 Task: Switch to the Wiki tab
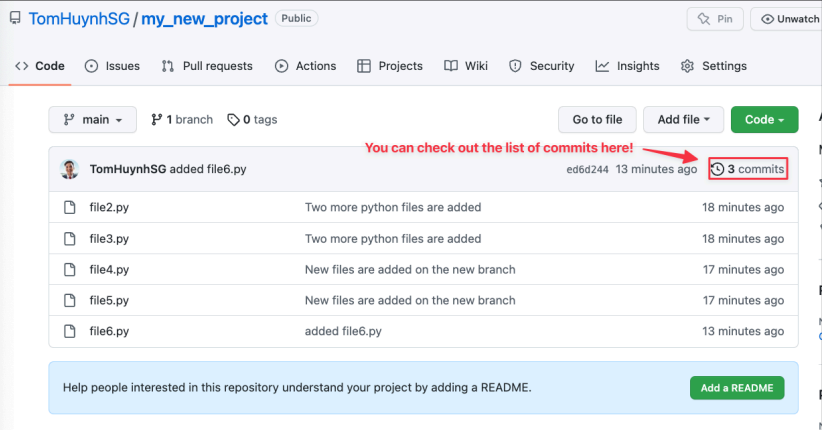466,66
